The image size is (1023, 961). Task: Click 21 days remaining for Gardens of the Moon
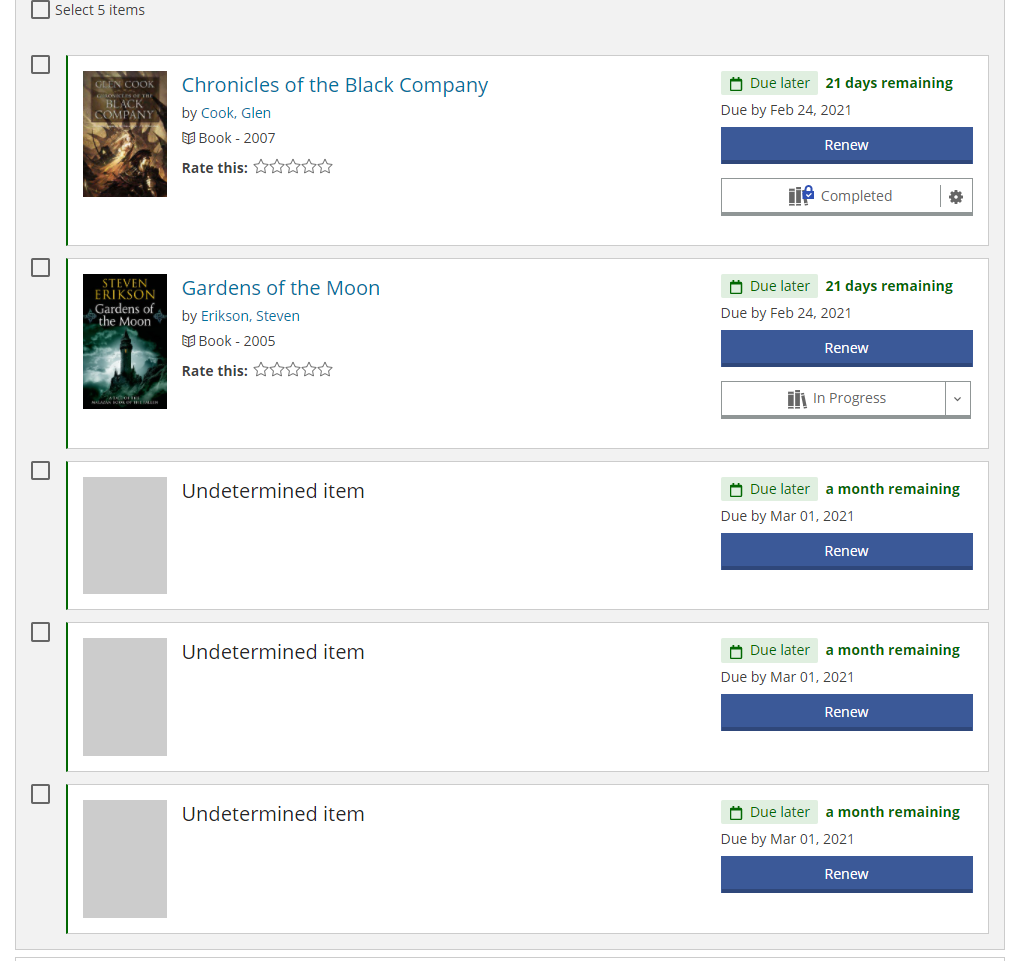889,286
